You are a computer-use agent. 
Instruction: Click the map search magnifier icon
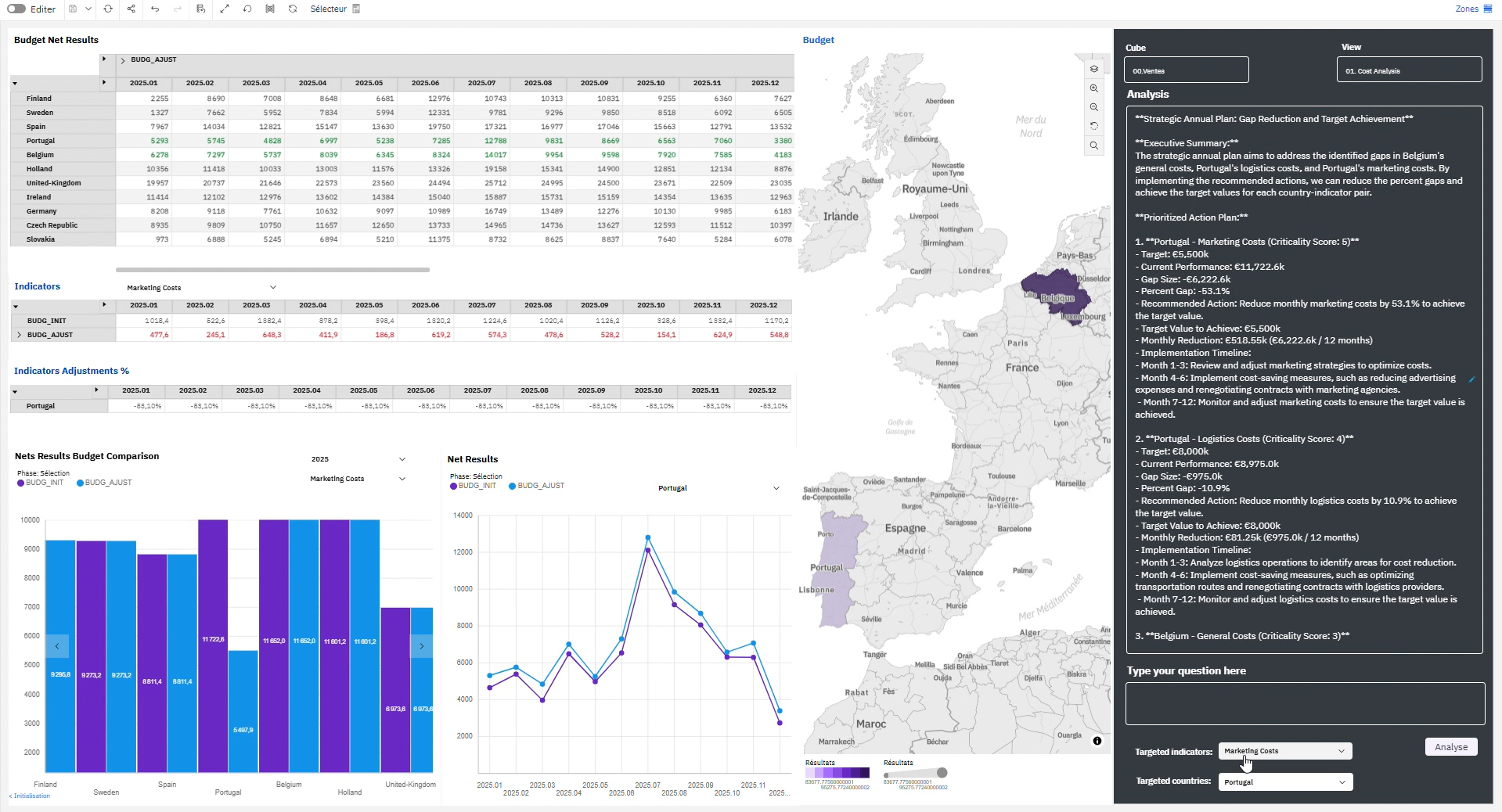(x=1094, y=146)
